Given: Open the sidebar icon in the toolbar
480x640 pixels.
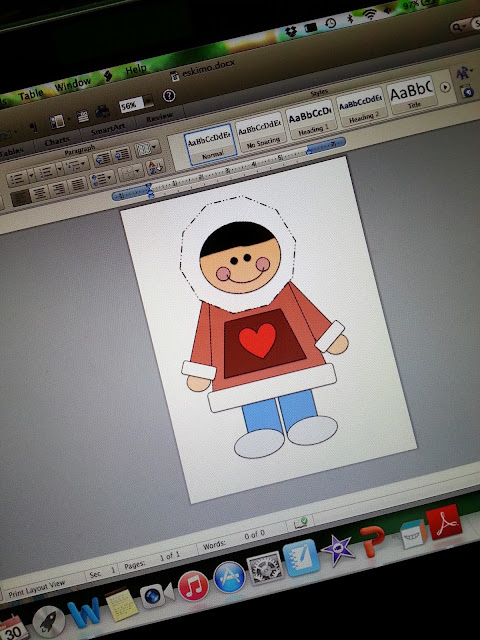Looking at the screenshot, I should point(58,122).
